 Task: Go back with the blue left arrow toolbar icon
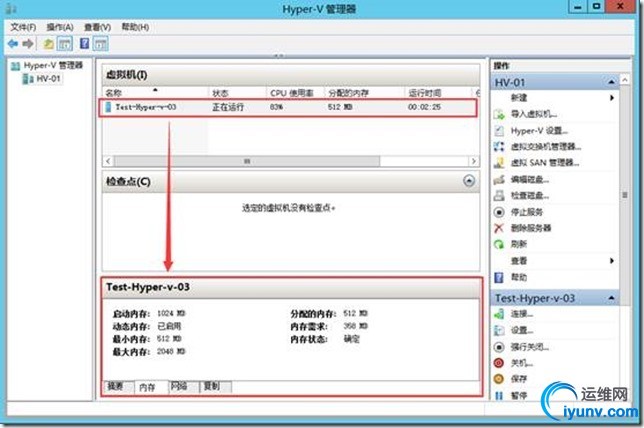tap(13, 44)
